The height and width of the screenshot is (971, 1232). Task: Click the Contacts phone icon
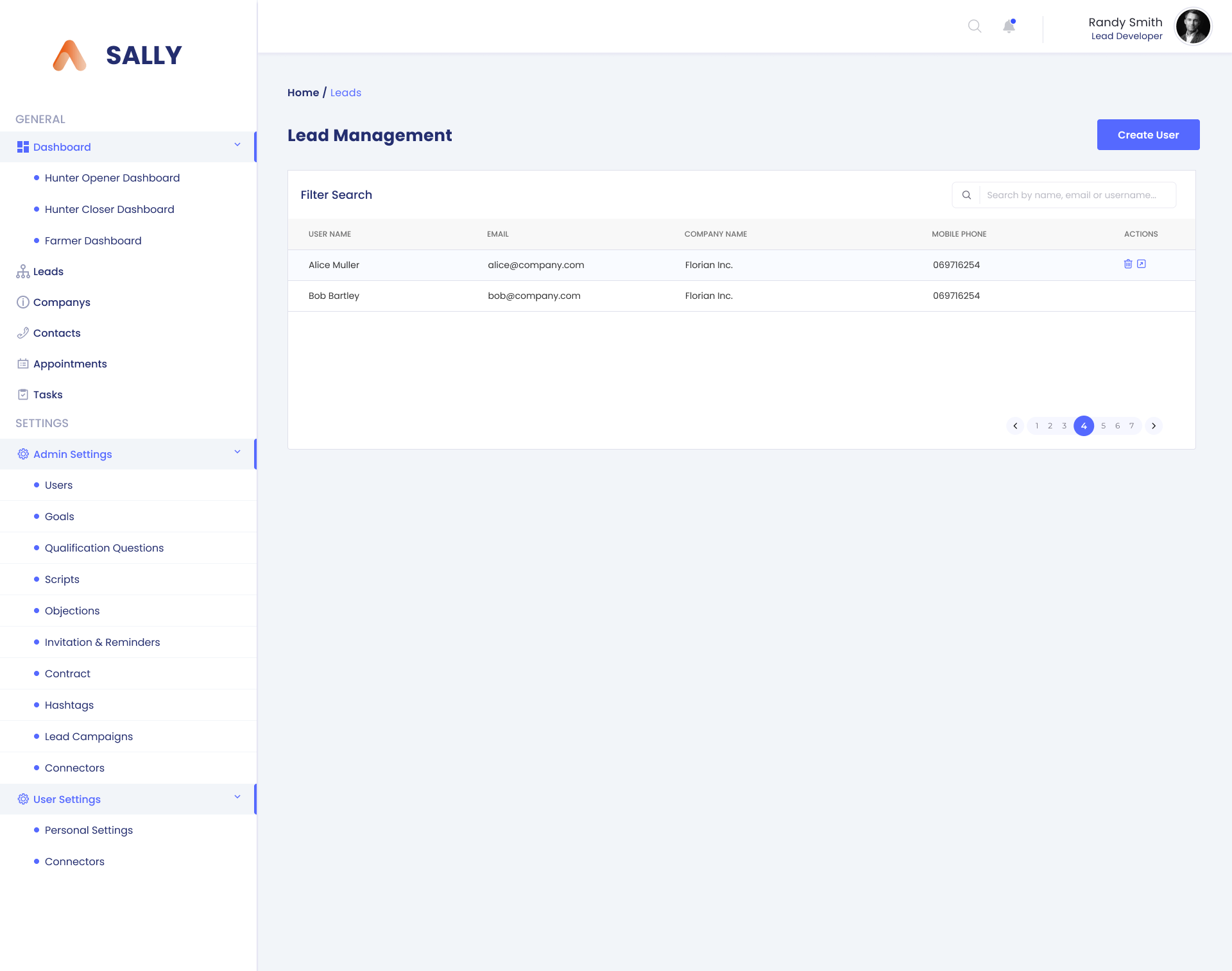23,333
